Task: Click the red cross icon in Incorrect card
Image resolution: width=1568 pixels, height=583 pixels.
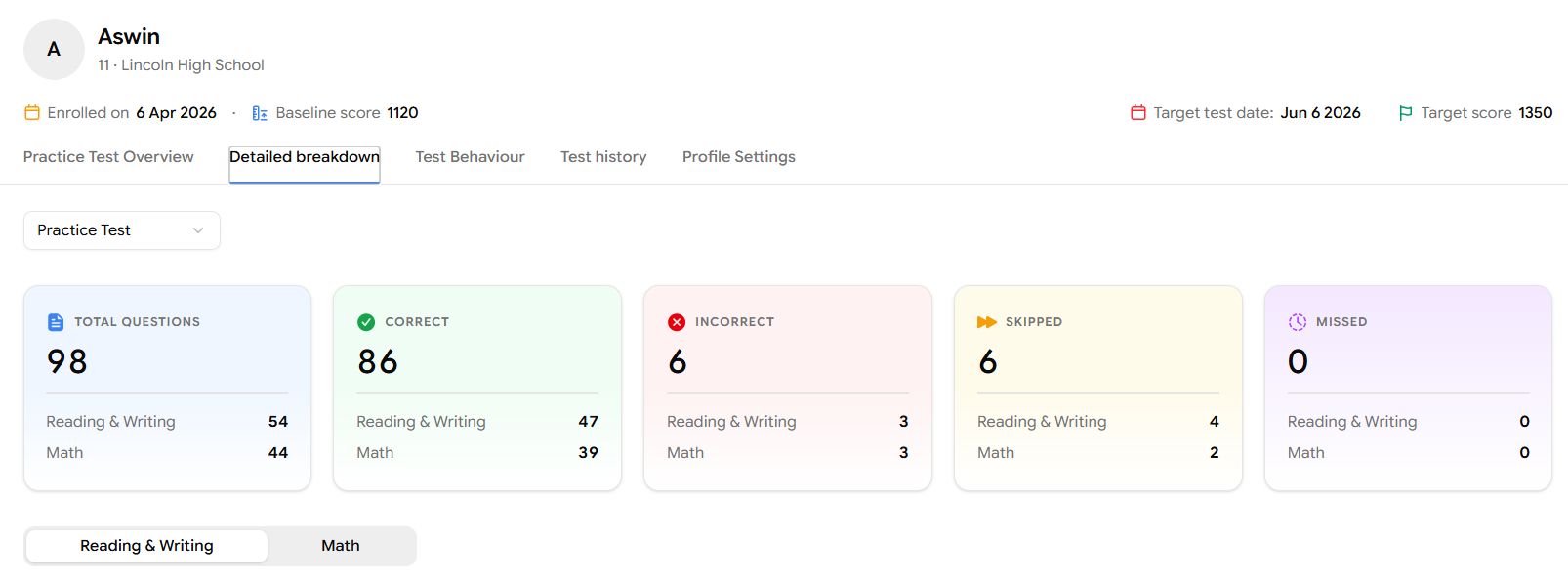Action: pos(677,322)
